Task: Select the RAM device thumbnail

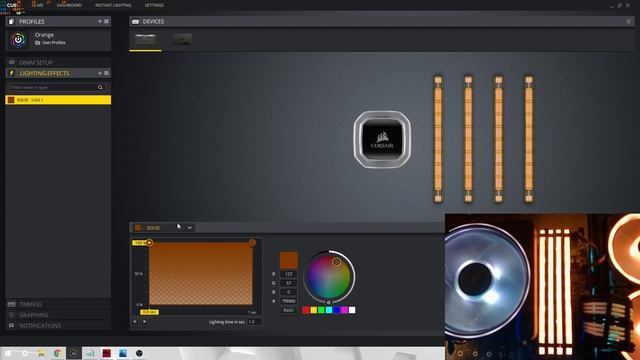Action: click(145, 39)
